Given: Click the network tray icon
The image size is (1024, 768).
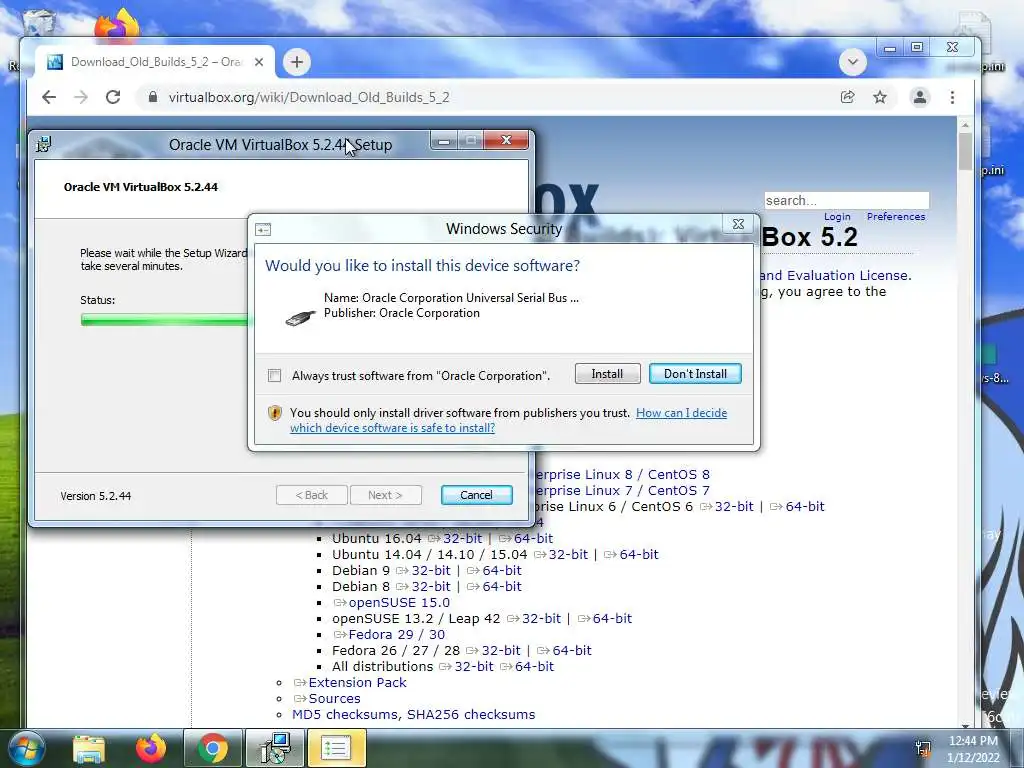Looking at the screenshot, I should click(923, 749).
